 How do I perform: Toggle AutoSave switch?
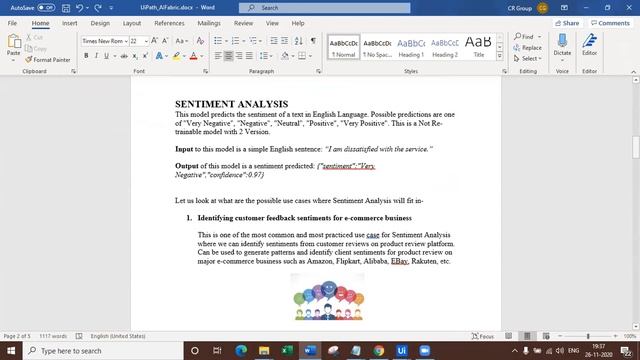pos(46,8)
